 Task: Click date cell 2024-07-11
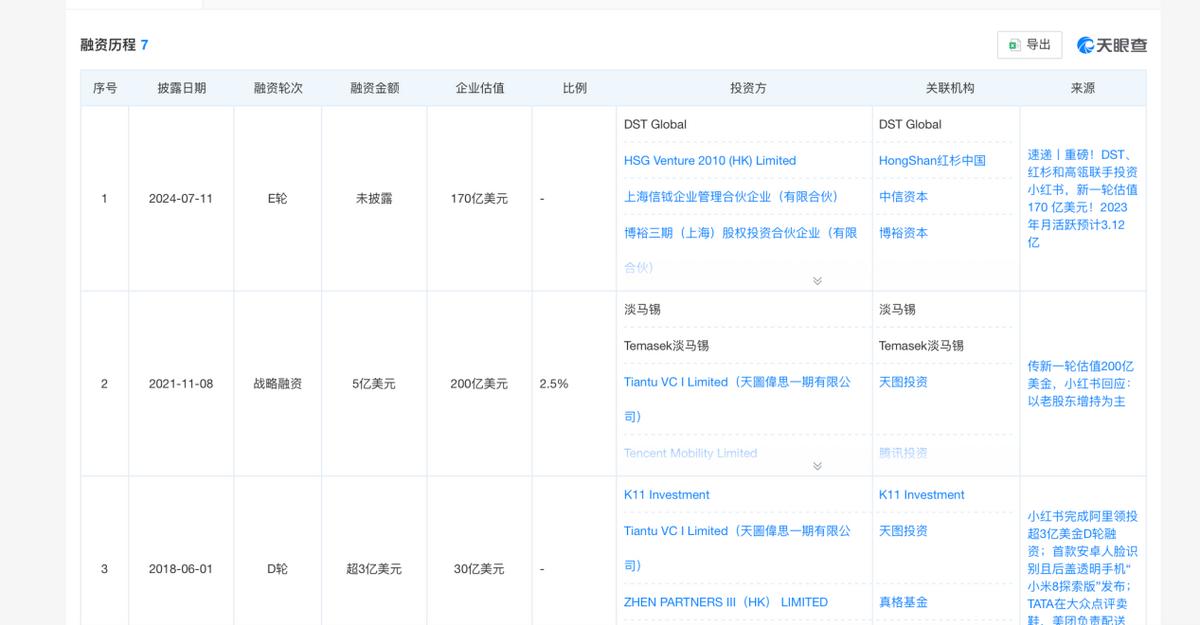[x=181, y=198]
